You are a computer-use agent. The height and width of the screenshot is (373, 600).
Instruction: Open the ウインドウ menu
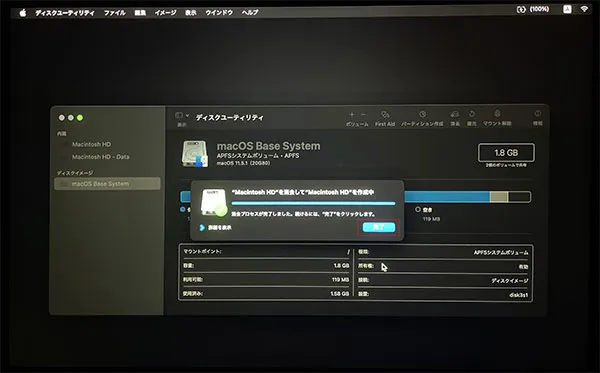219,13
